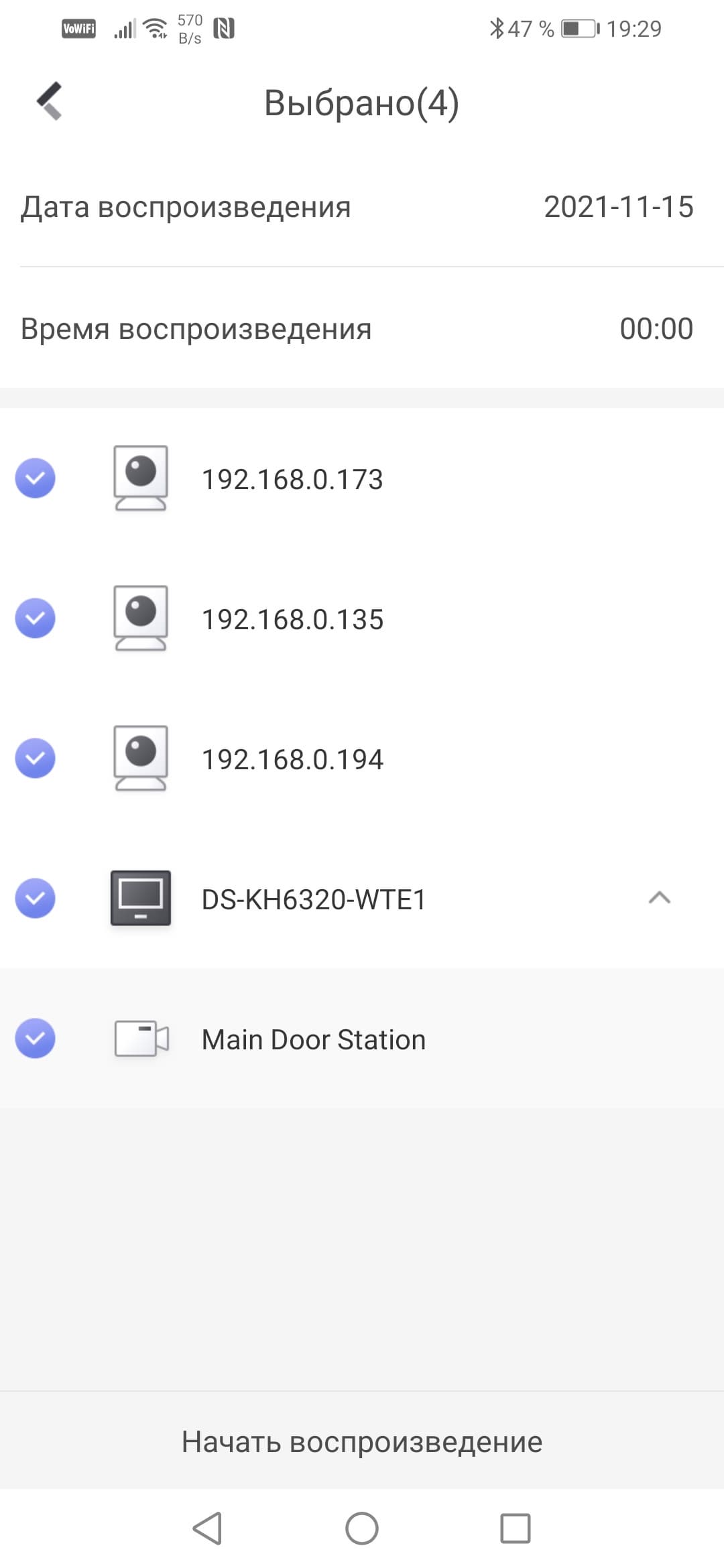Deselect the 192.168.0.135 camera checkbox
The width and height of the screenshot is (724, 1568).
pos(35,618)
